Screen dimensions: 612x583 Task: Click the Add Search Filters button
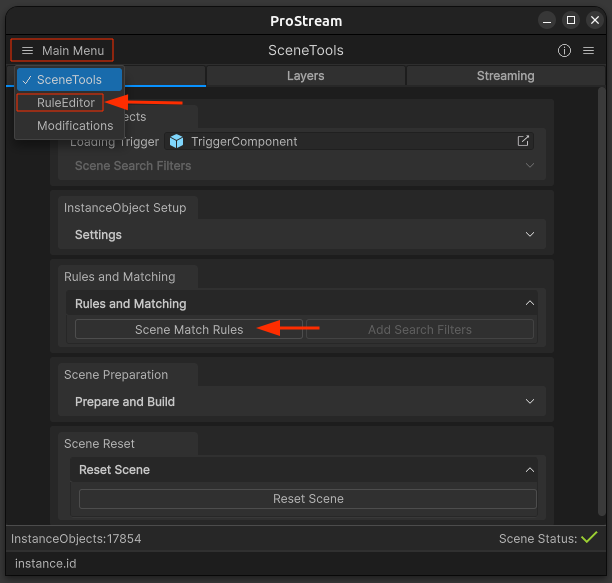[420, 329]
